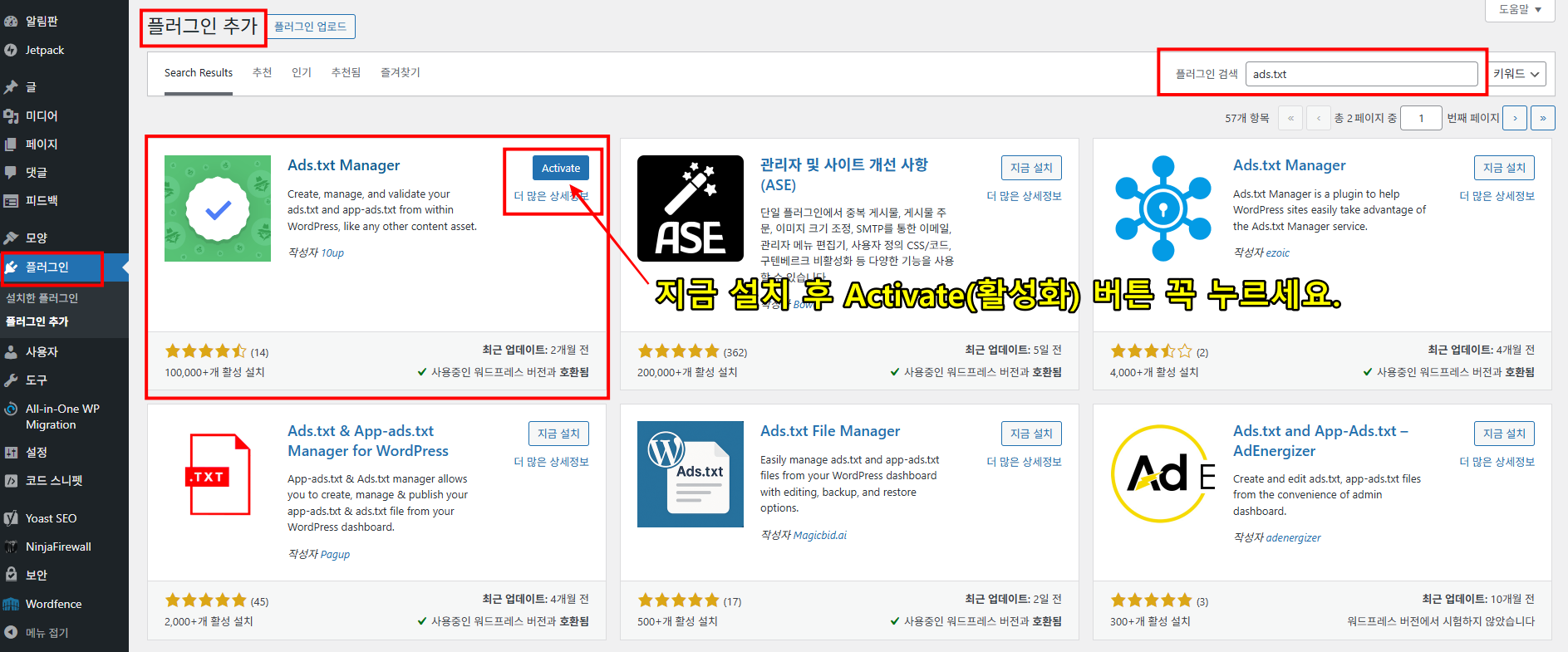The height and width of the screenshot is (652, 1568).
Task: Switch to the 즐겨찾기 favorites tab
Action: [400, 73]
